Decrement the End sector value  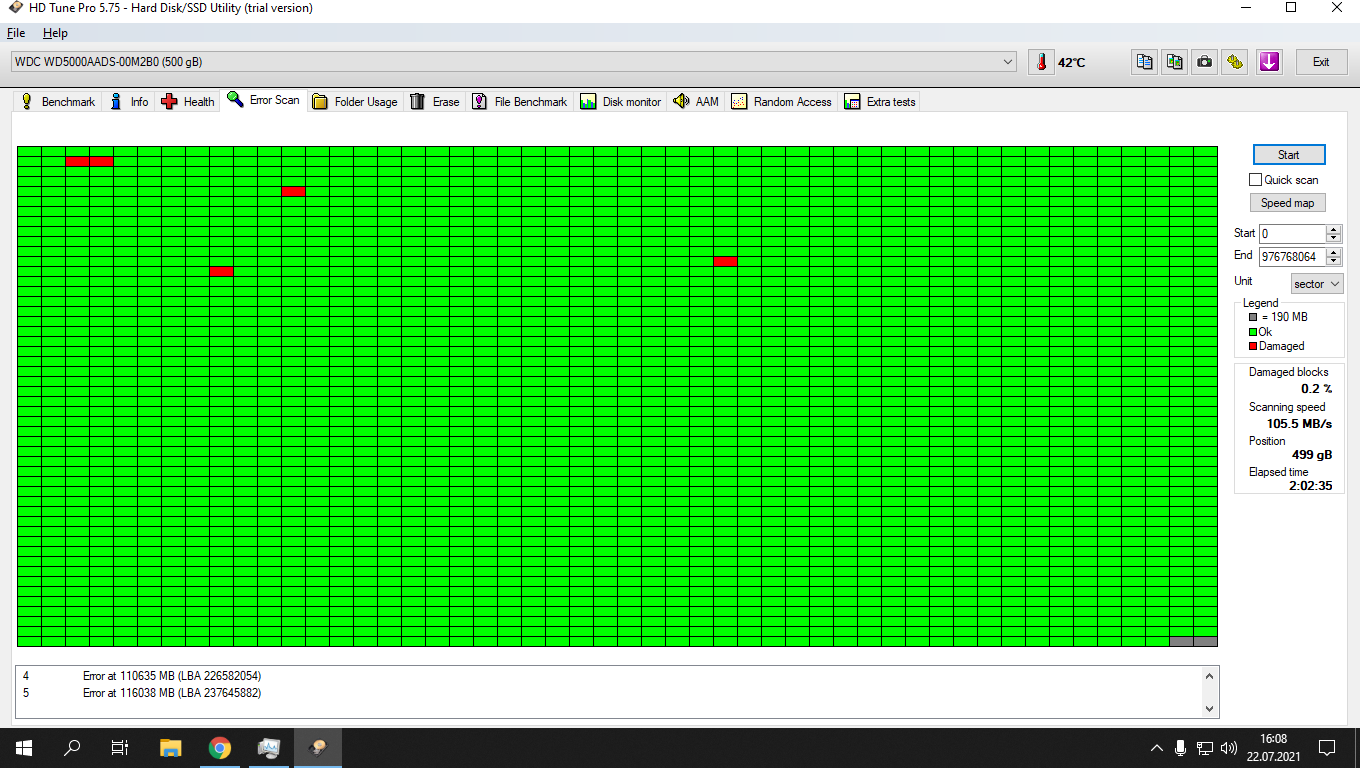1333,261
